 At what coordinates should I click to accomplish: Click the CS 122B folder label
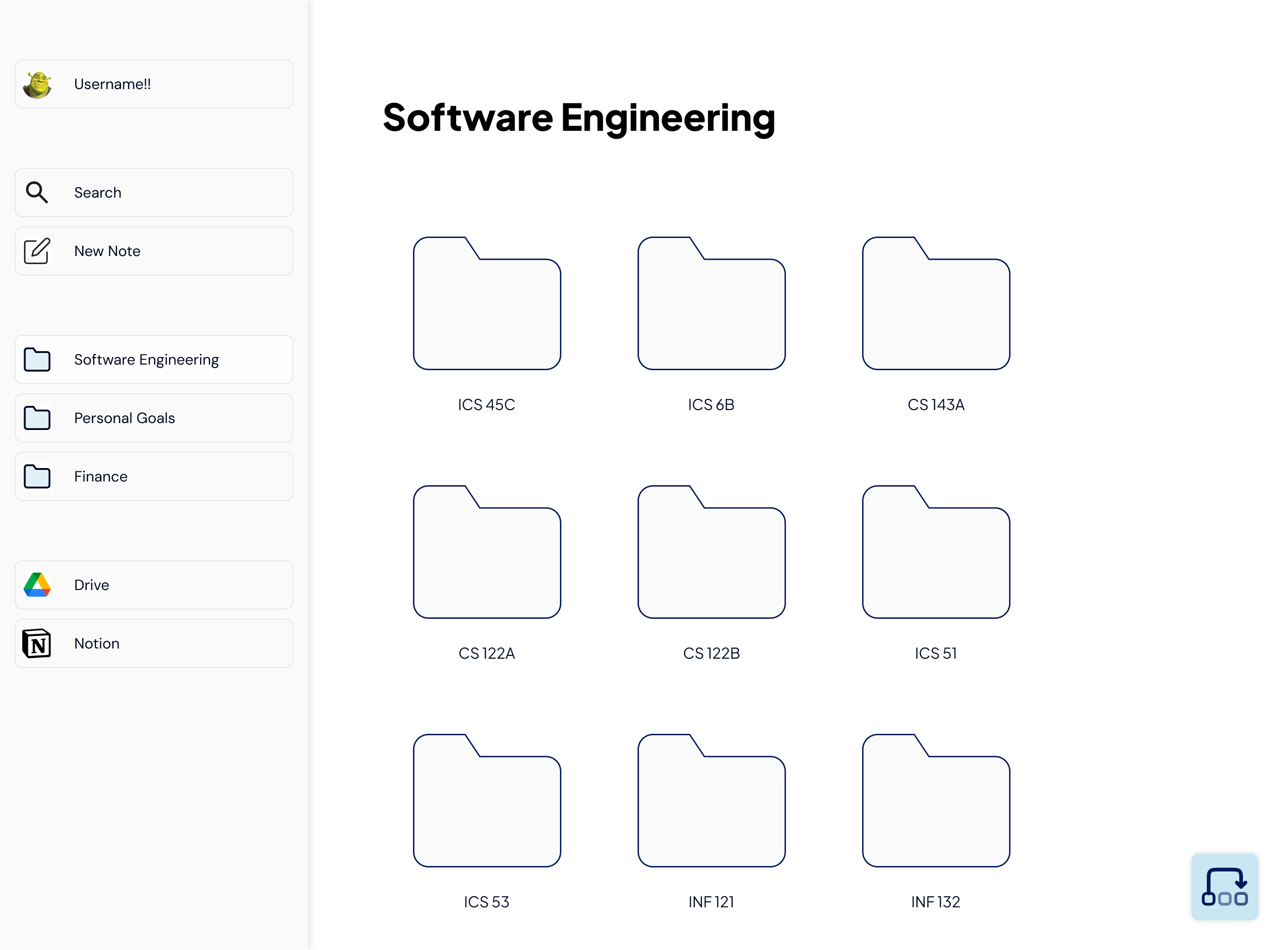click(x=712, y=654)
